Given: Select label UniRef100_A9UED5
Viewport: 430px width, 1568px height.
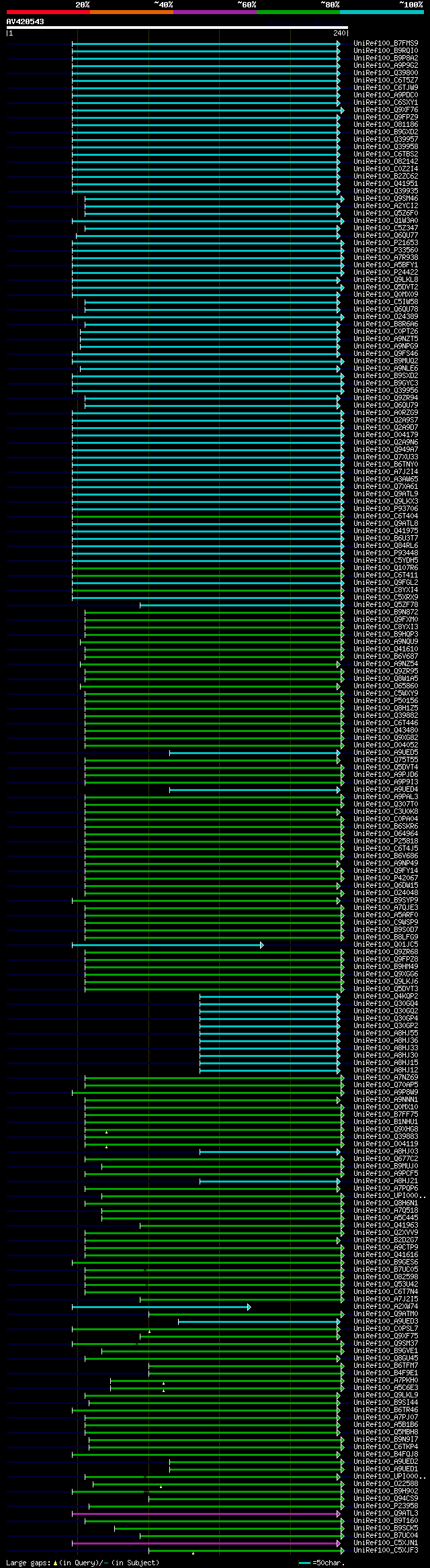Looking at the screenshot, I should coord(386,752).
